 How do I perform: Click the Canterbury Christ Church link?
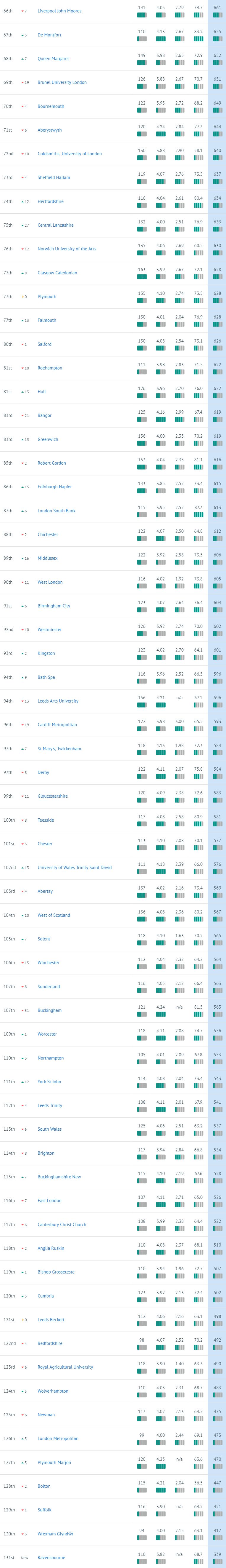point(62,1225)
